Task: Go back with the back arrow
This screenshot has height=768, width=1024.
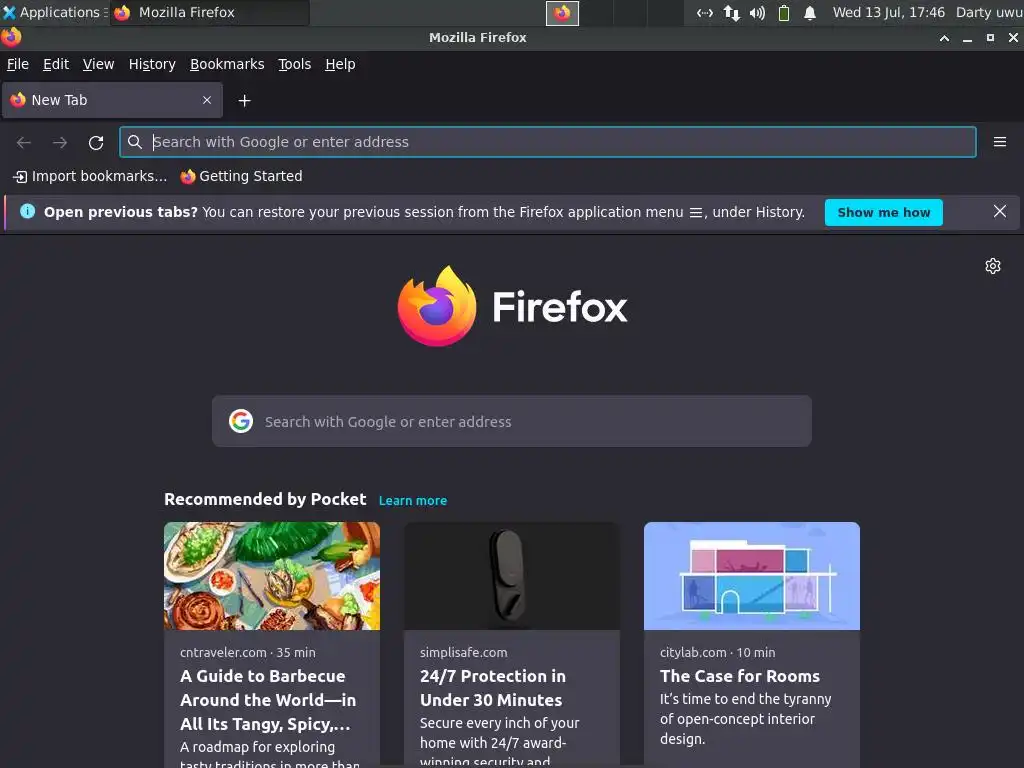Action: 24,142
